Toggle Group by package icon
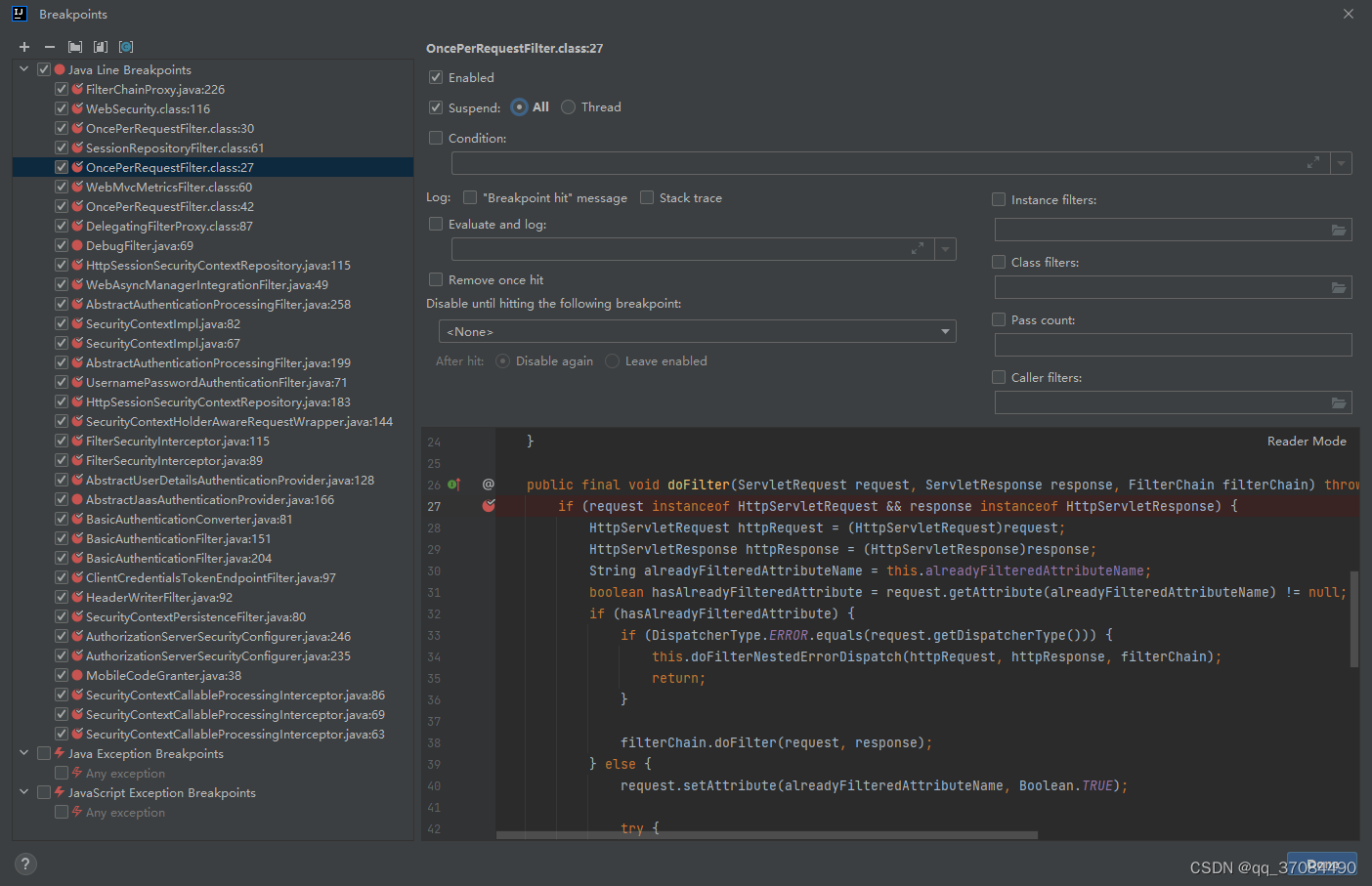This screenshot has height=886, width=1372. [75, 47]
